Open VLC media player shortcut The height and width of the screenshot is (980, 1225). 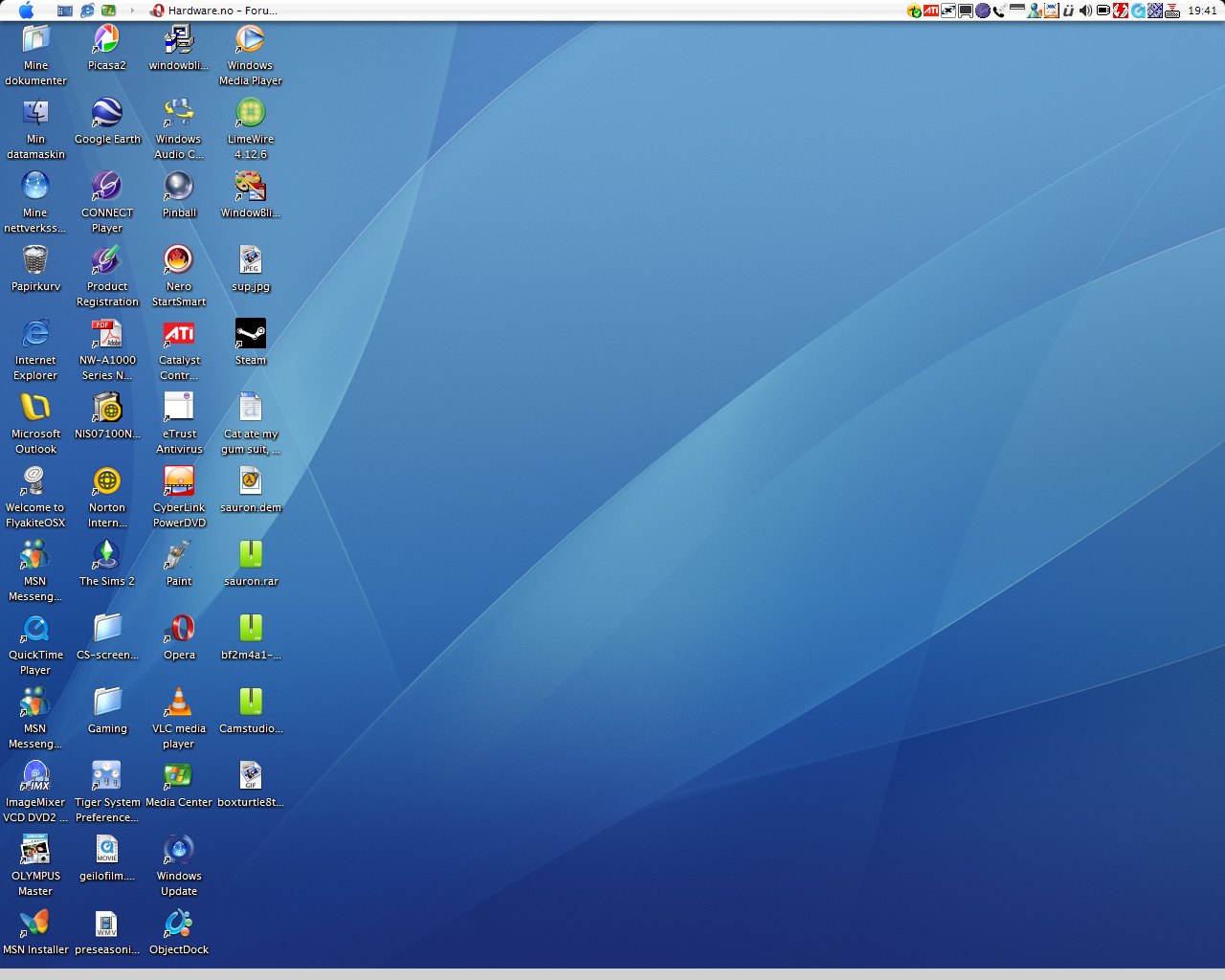click(179, 703)
